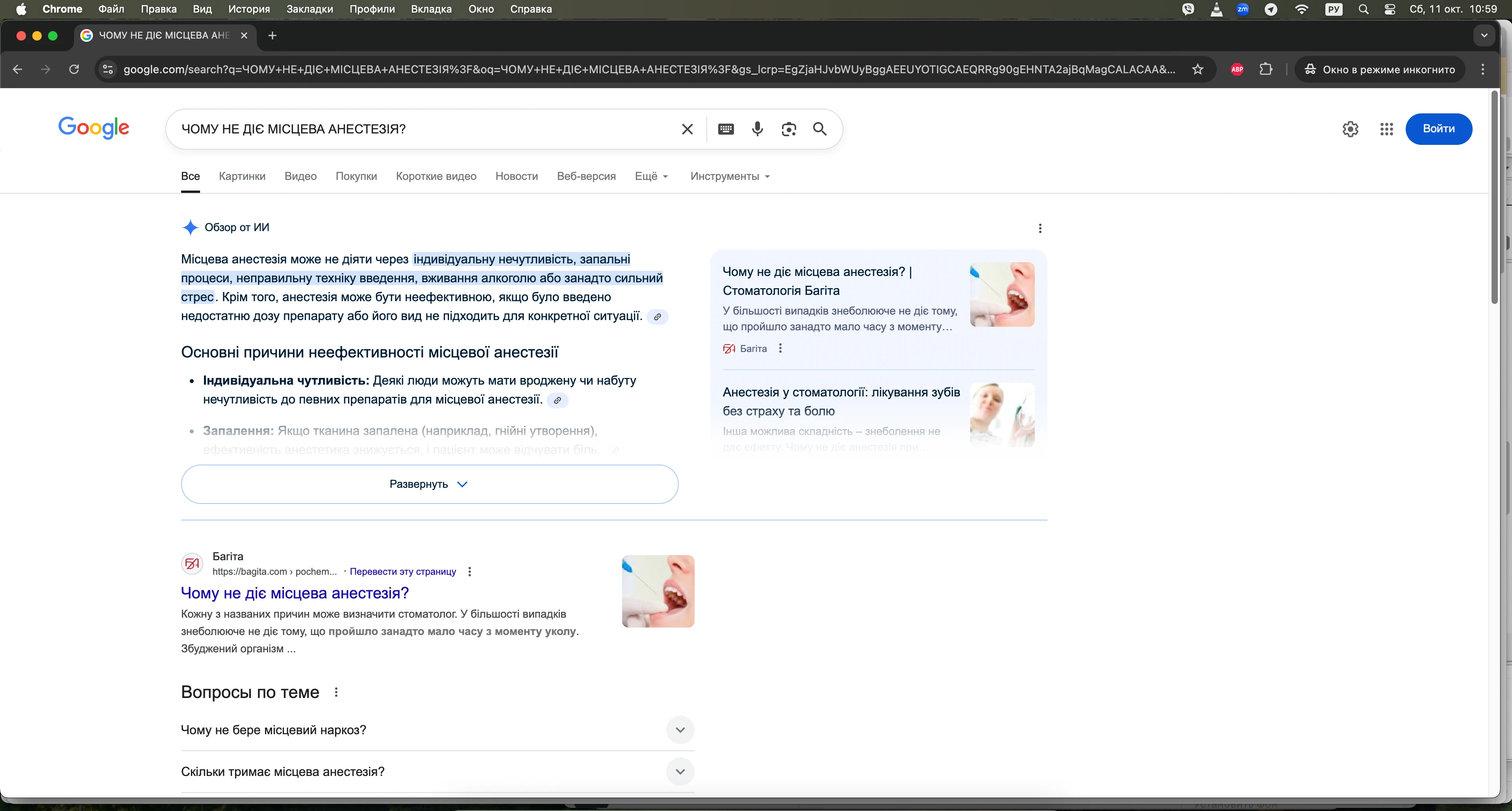Open the Инструменты dropdown
Image resolution: width=1512 pixels, height=811 pixels.
[730, 176]
